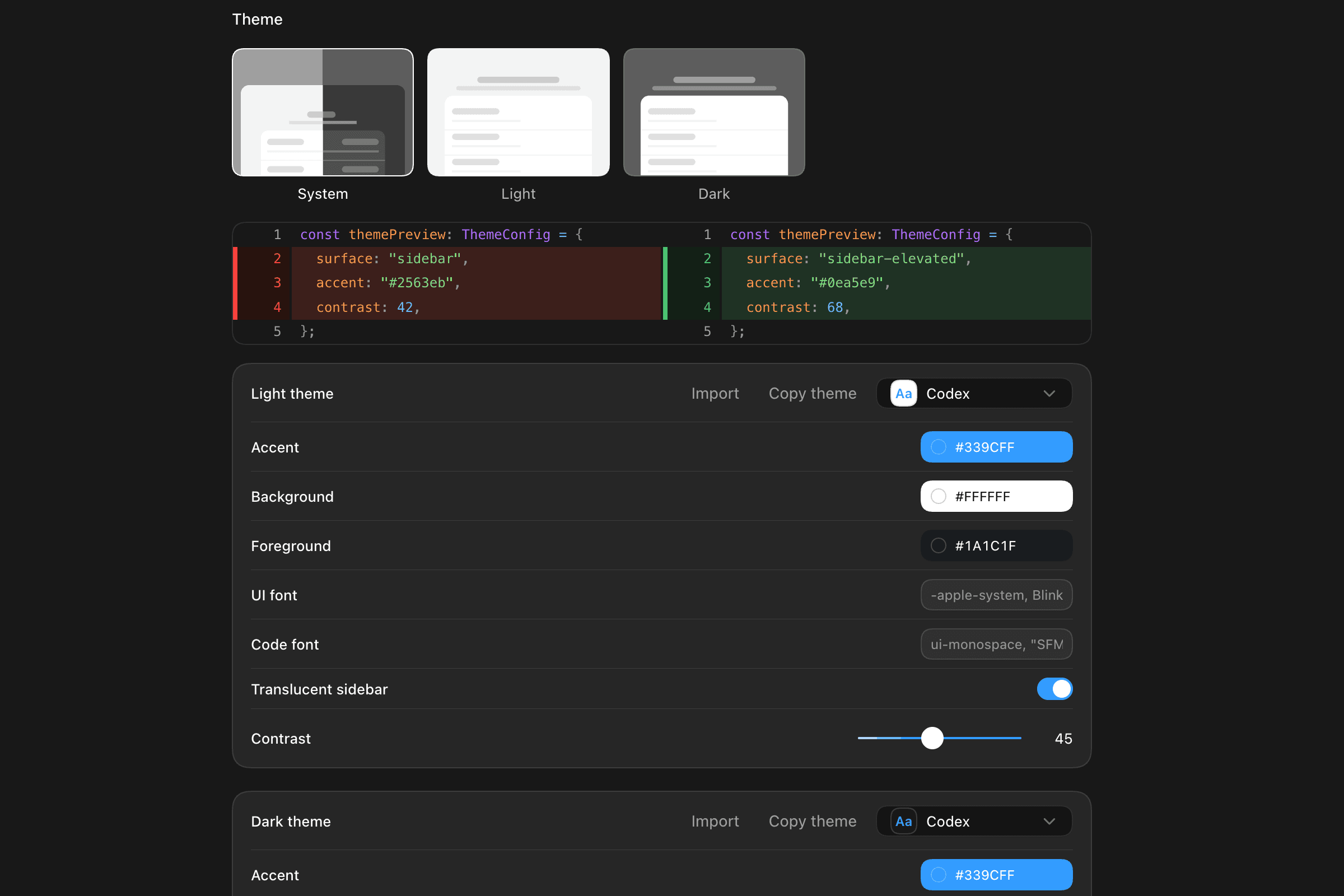Click the Code font input field

996,644
